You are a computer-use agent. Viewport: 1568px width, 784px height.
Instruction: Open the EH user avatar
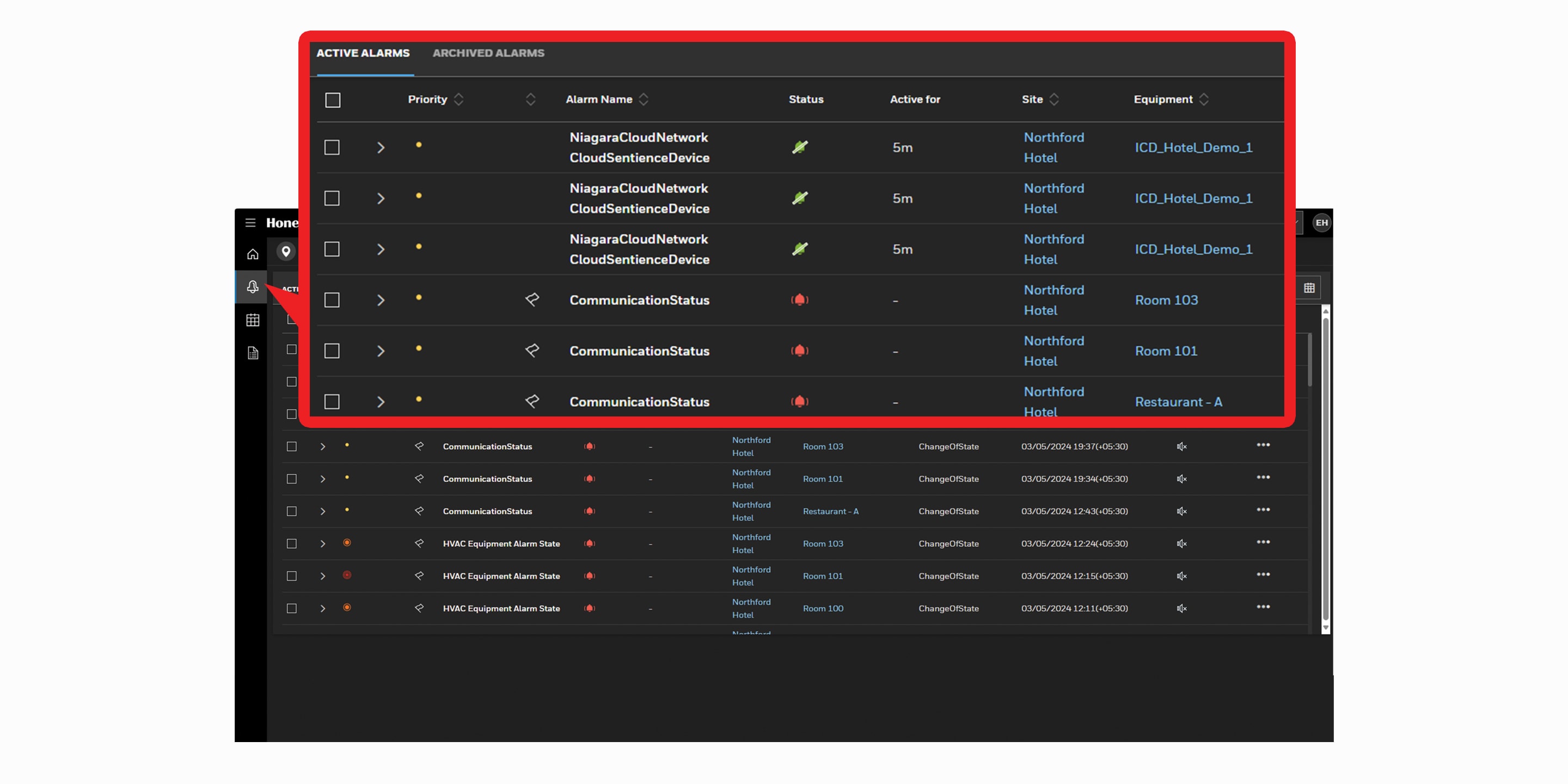click(x=1321, y=223)
